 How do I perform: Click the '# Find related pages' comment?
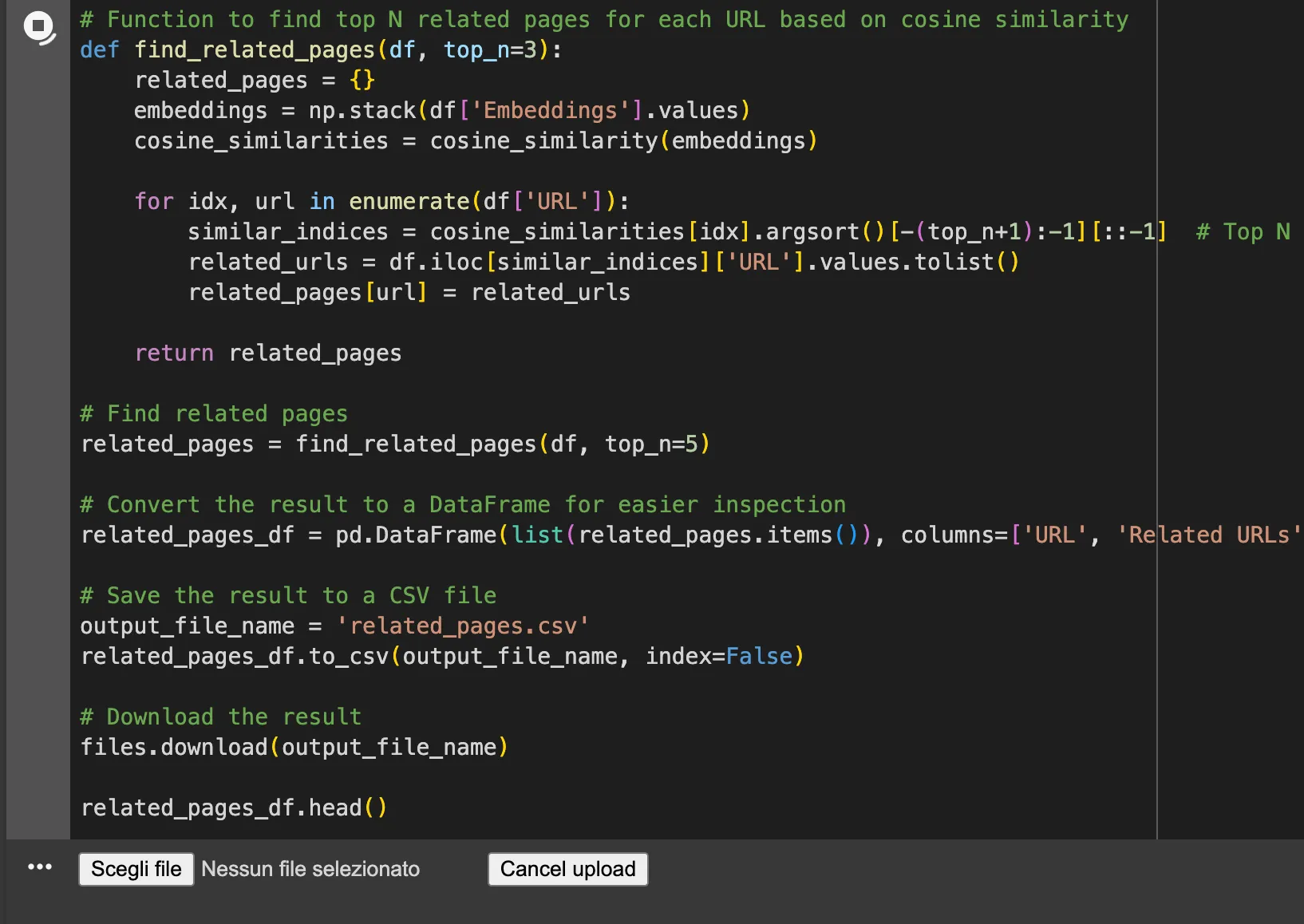point(212,413)
